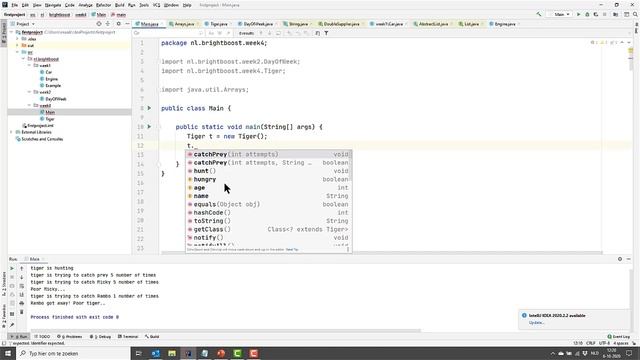Click expand-all icon in Project panel header
640x360 pixels.
108,24
